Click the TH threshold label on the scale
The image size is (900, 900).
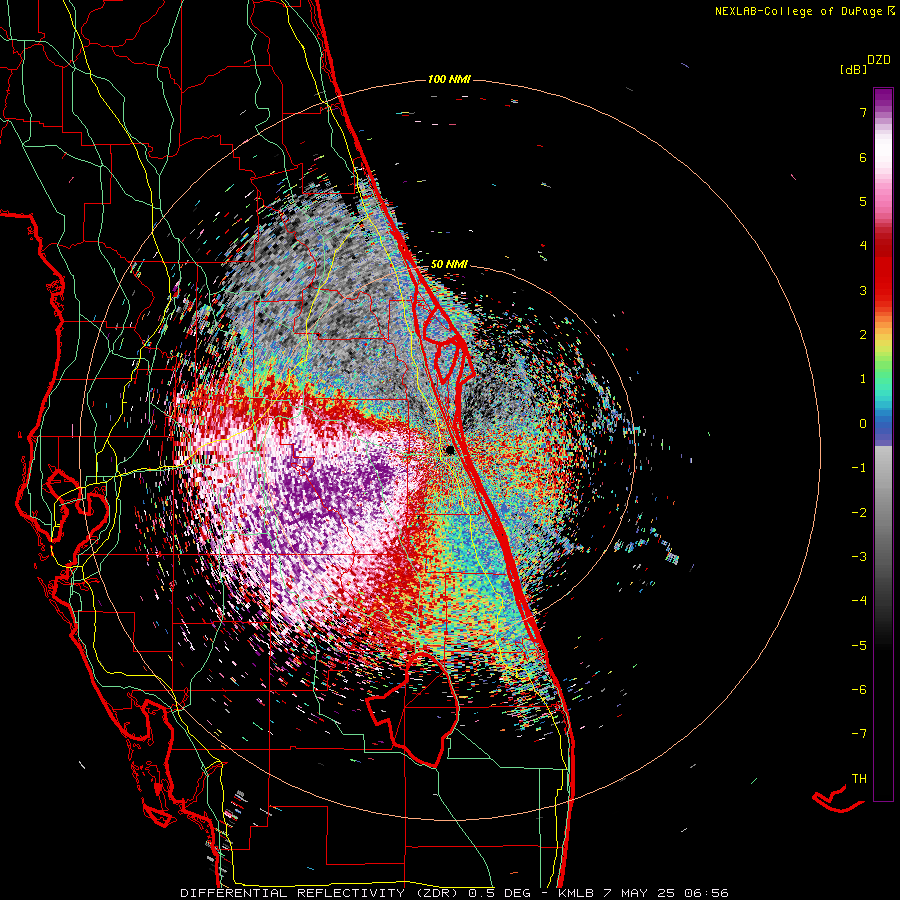[x=859, y=779]
